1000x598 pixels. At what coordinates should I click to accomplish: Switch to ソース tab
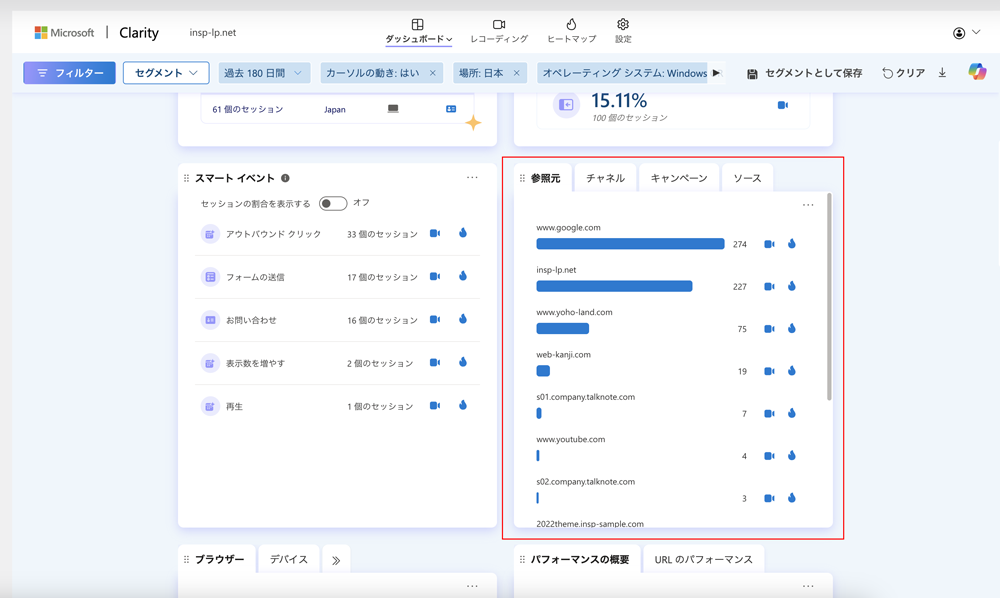click(x=747, y=178)
